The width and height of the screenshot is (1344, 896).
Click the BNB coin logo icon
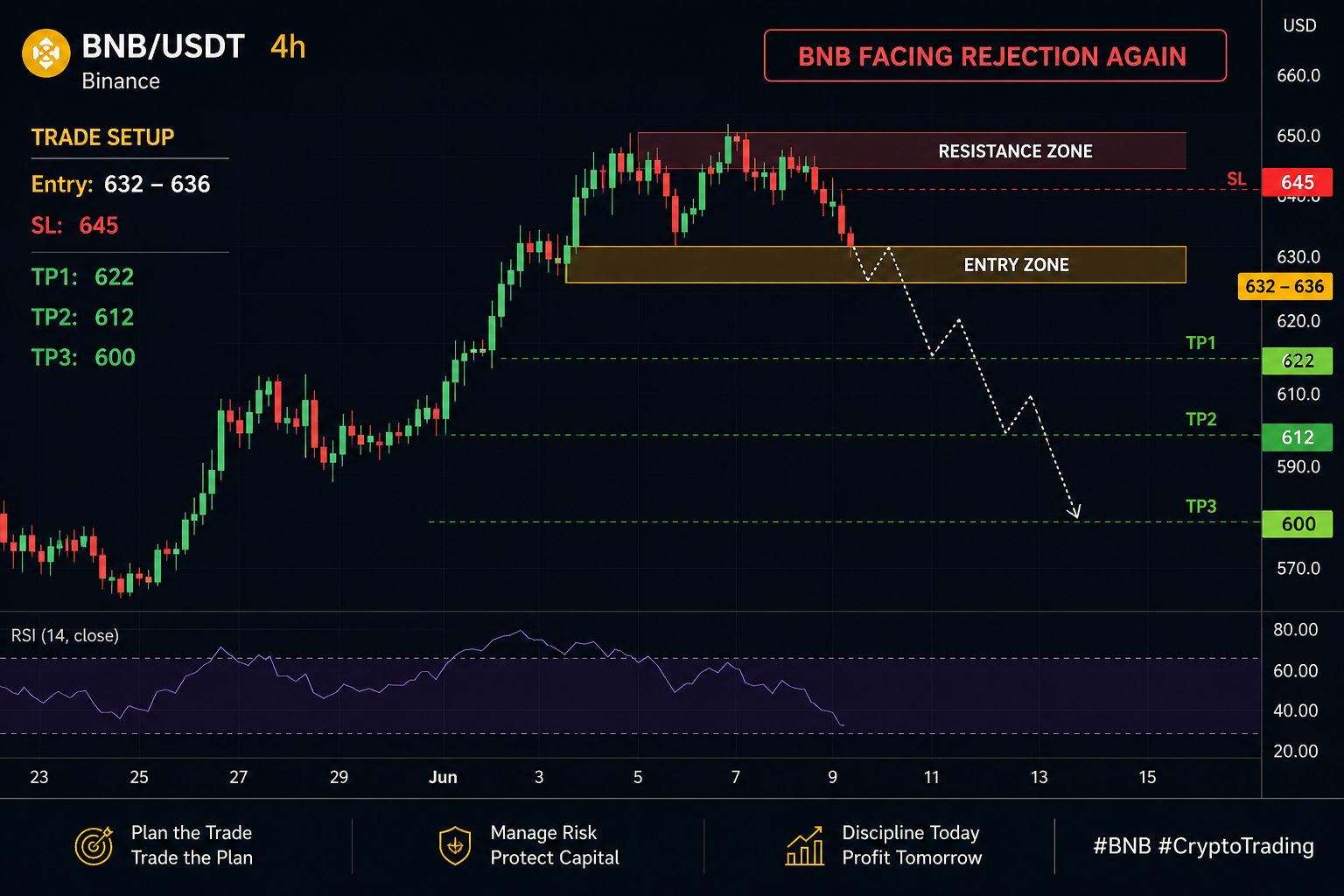45,53
